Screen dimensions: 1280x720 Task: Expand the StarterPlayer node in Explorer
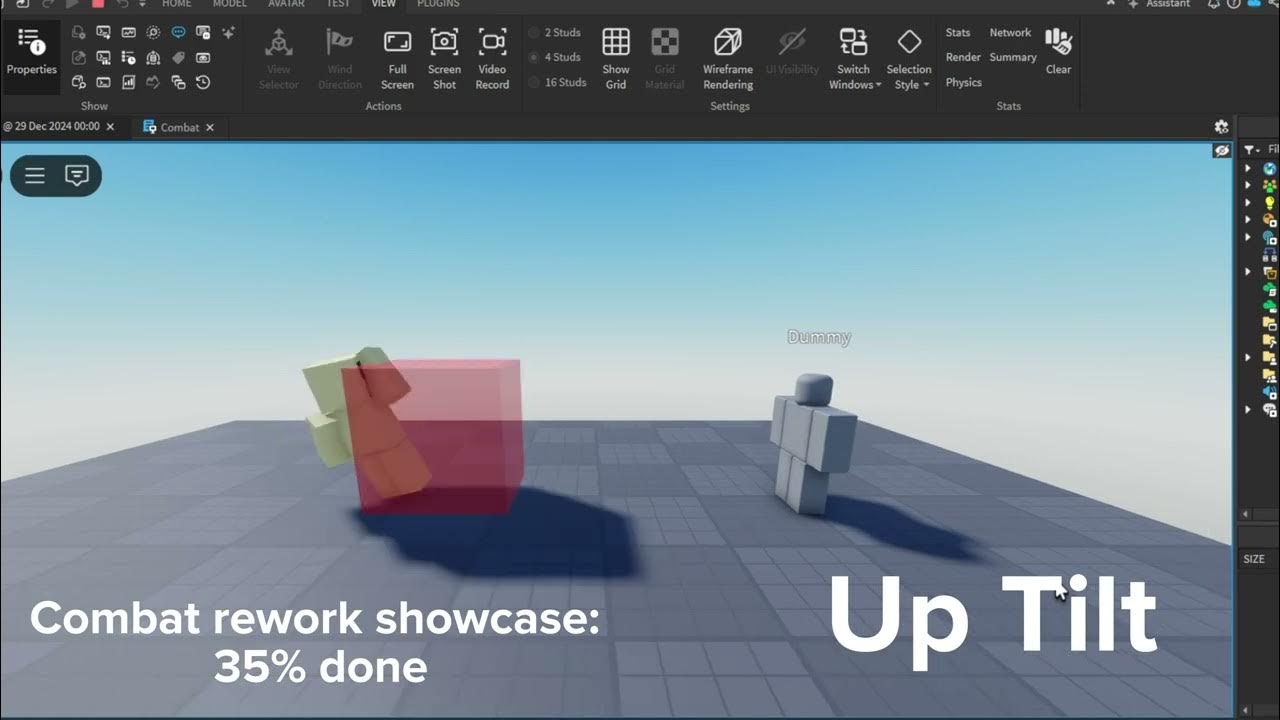(1248, 357)
